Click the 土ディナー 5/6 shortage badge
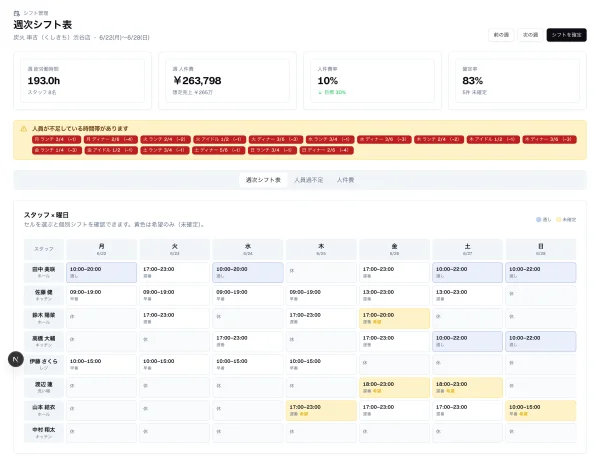The height and width of the screenshot is (470, 600). (x=218, y=150)
